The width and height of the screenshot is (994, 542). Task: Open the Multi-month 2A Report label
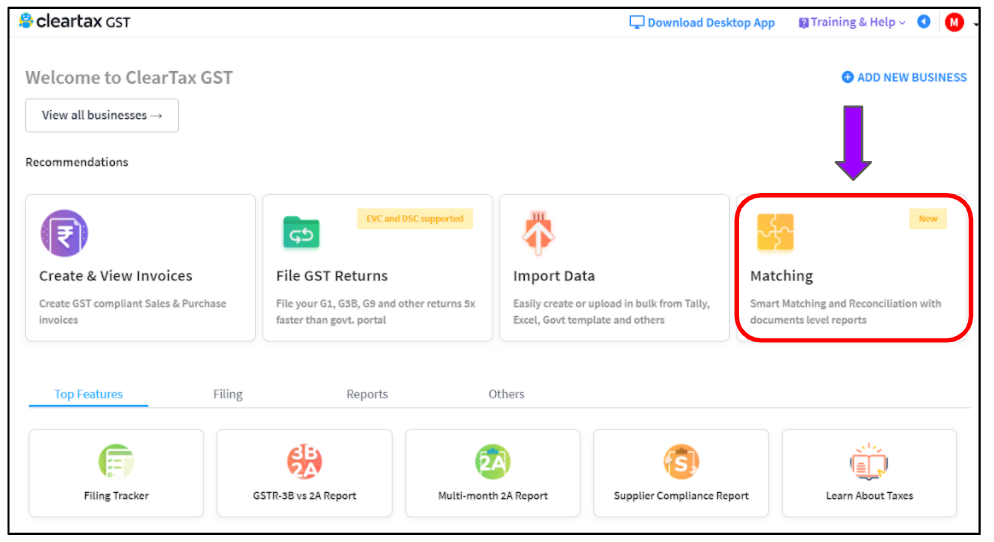493,496
